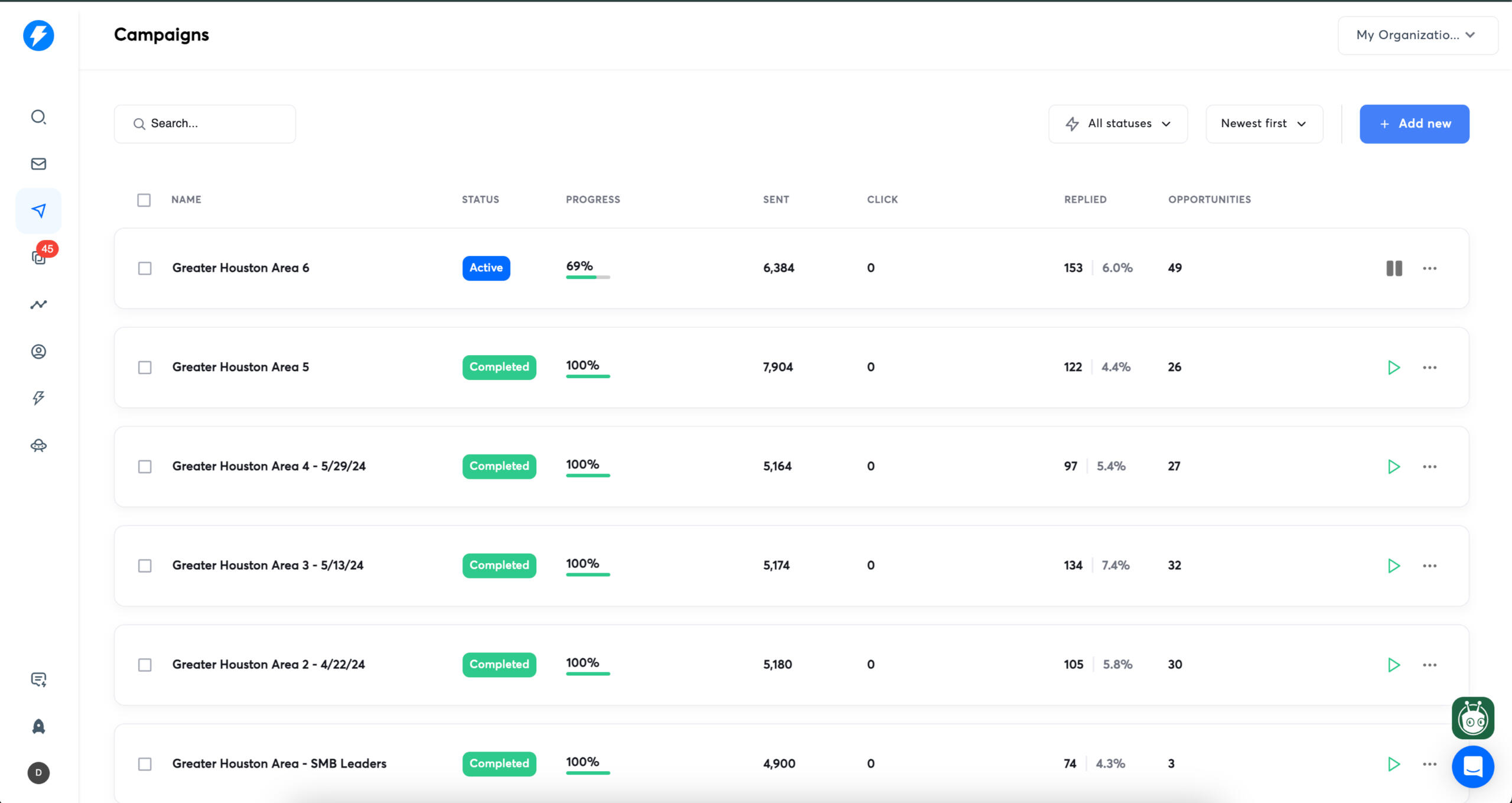The width and height of the screenshot is (1512, 803).
Task: Open three-dot menu for Greater Houston Area 2
Action: pyautogui.click(x=1429, y=665)
